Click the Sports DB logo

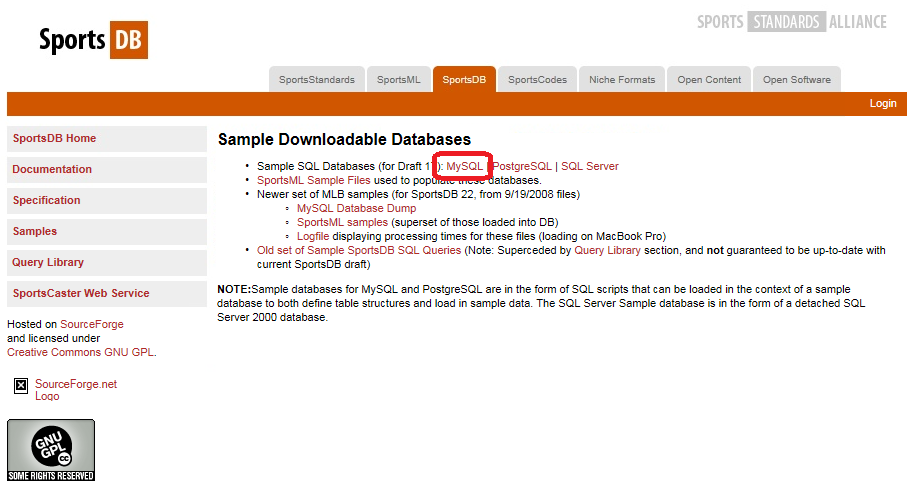pyautogui.click(x=93, y=40)
